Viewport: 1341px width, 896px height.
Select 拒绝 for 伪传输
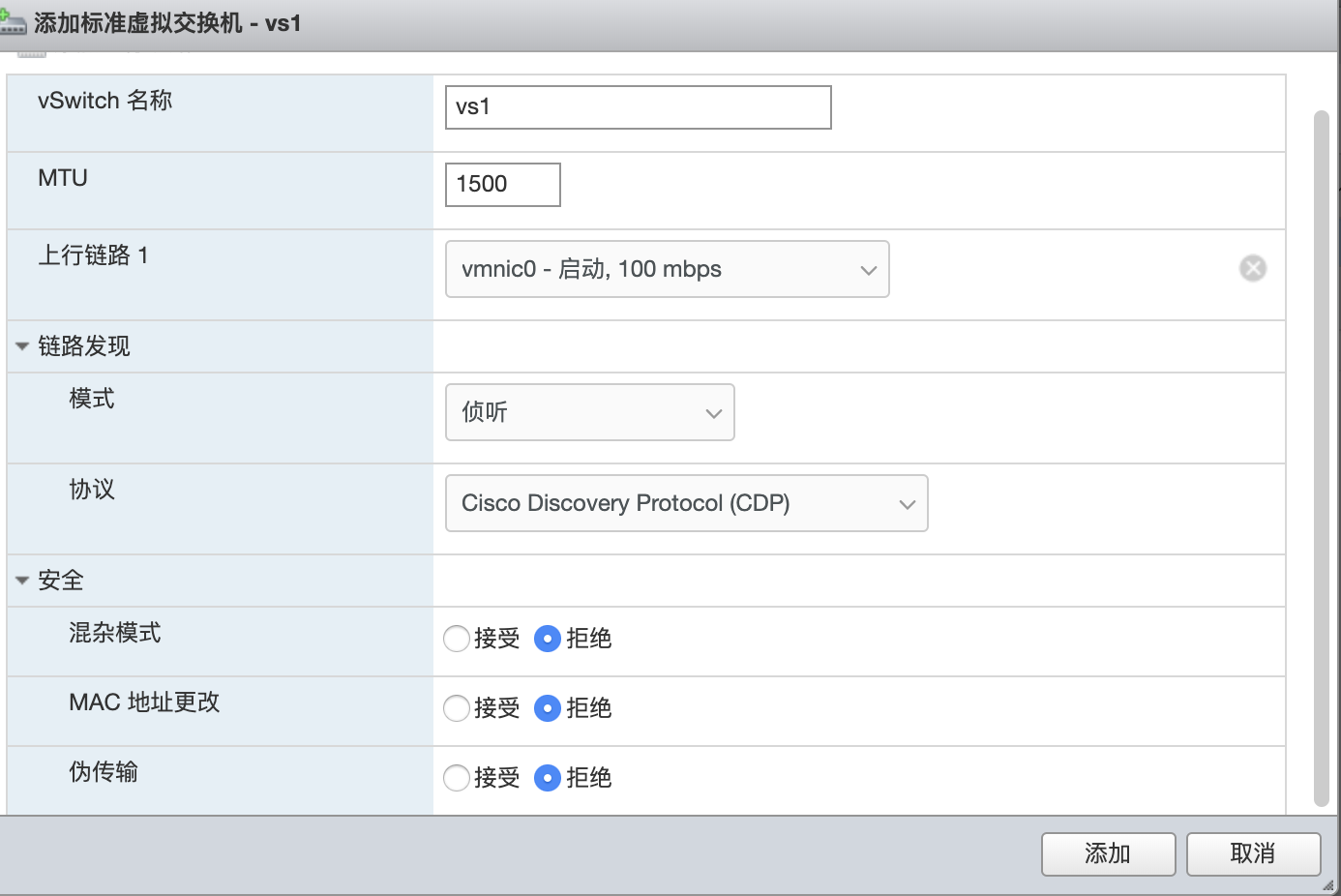pyautogui.click(x=548, y=778)
